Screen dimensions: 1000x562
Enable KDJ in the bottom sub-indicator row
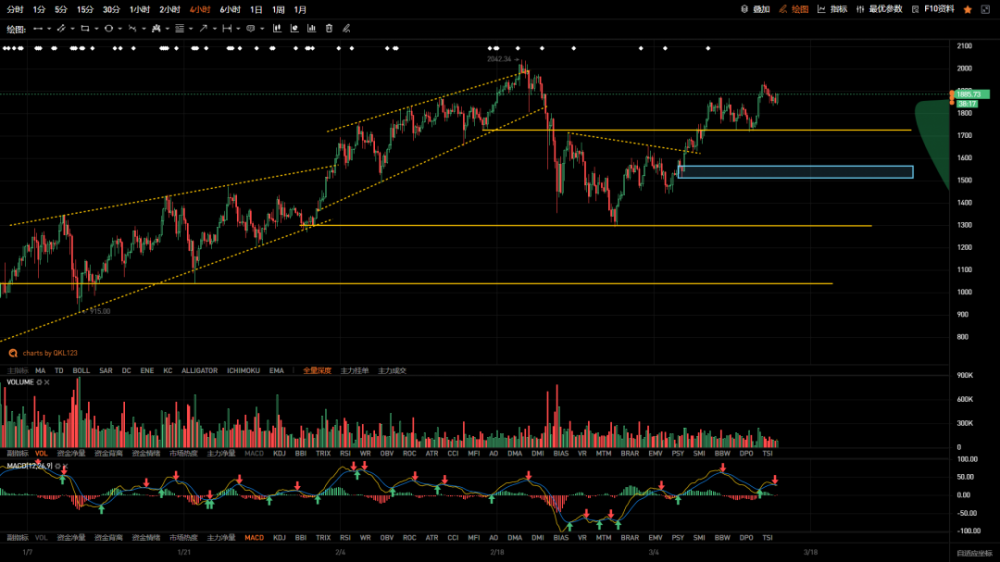pyautogui.click(x=279, y=537)
